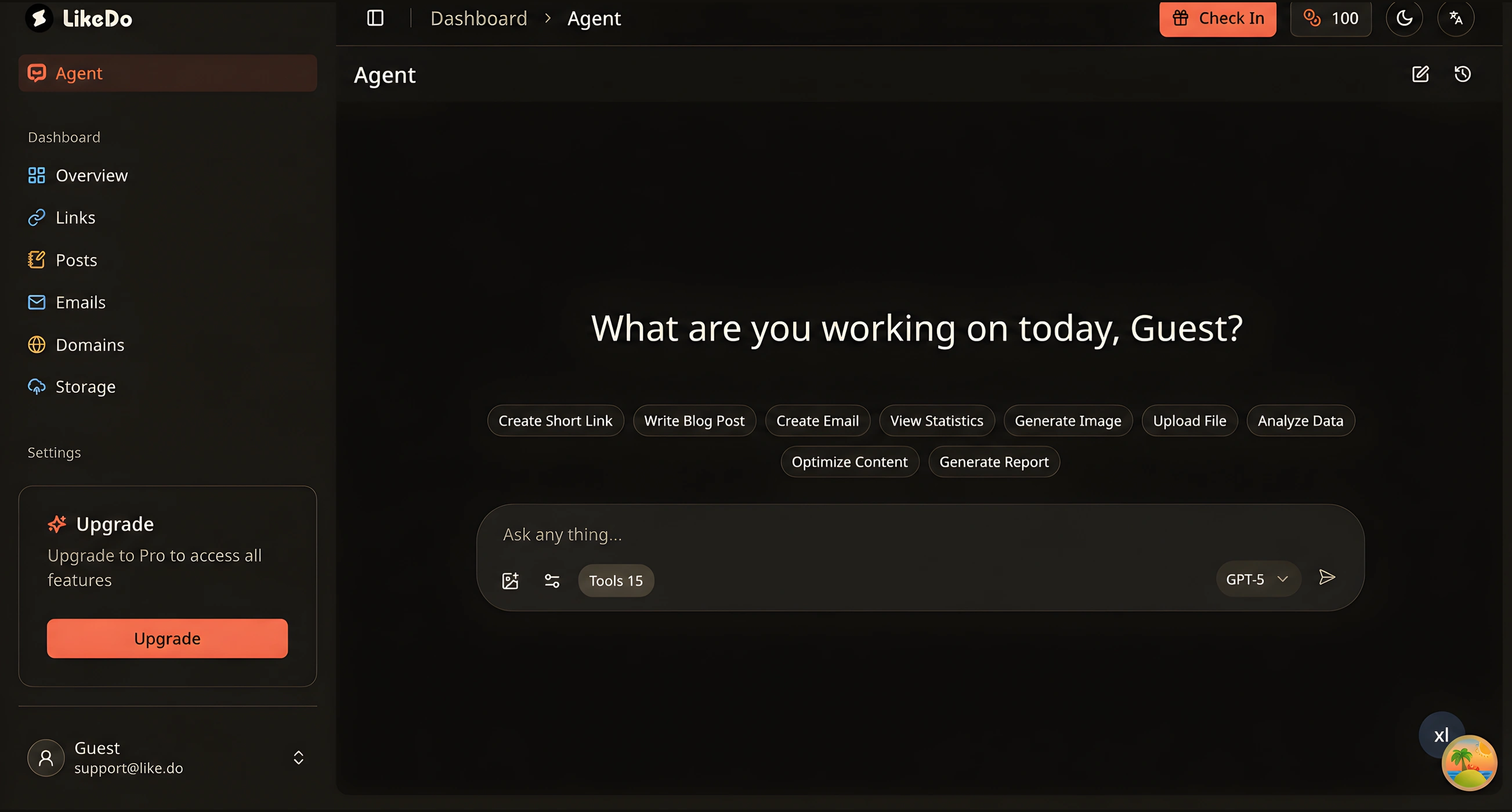Click the xl floating badge

tap(1439, 734)
